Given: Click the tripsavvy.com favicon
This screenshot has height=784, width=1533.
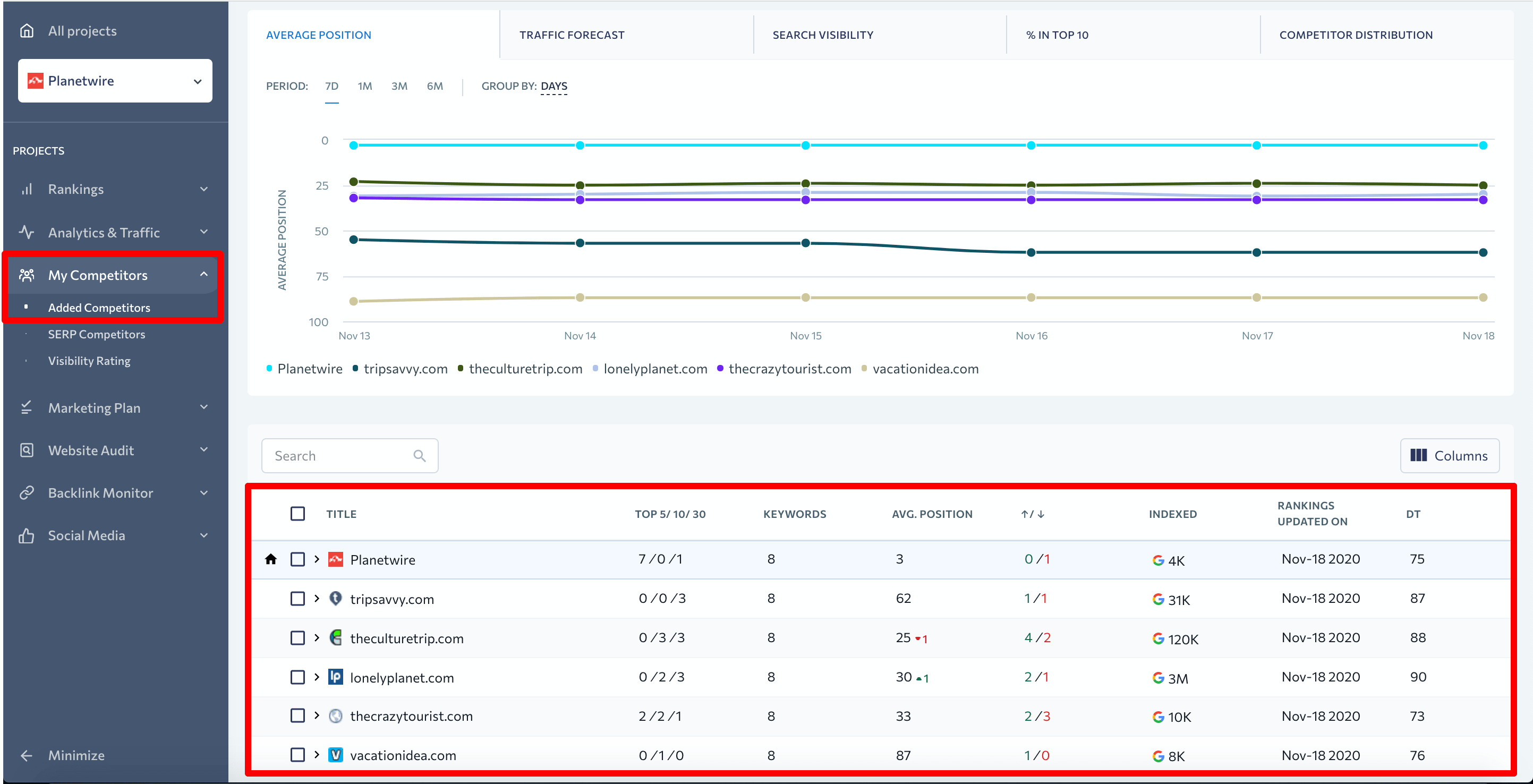Looking at the screenshot, I should click(x=336, y=598).
